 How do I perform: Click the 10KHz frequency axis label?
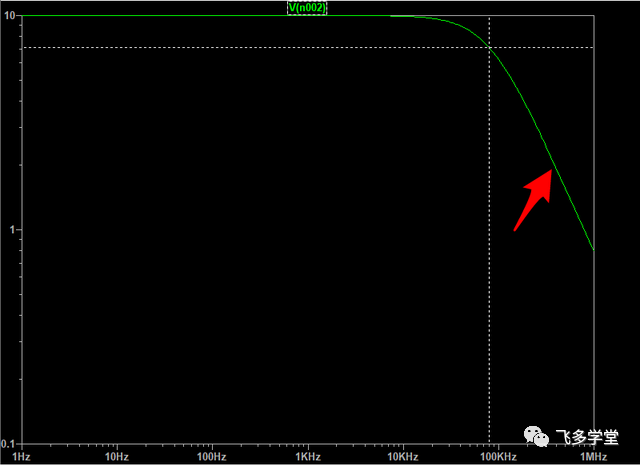point(403,456)
